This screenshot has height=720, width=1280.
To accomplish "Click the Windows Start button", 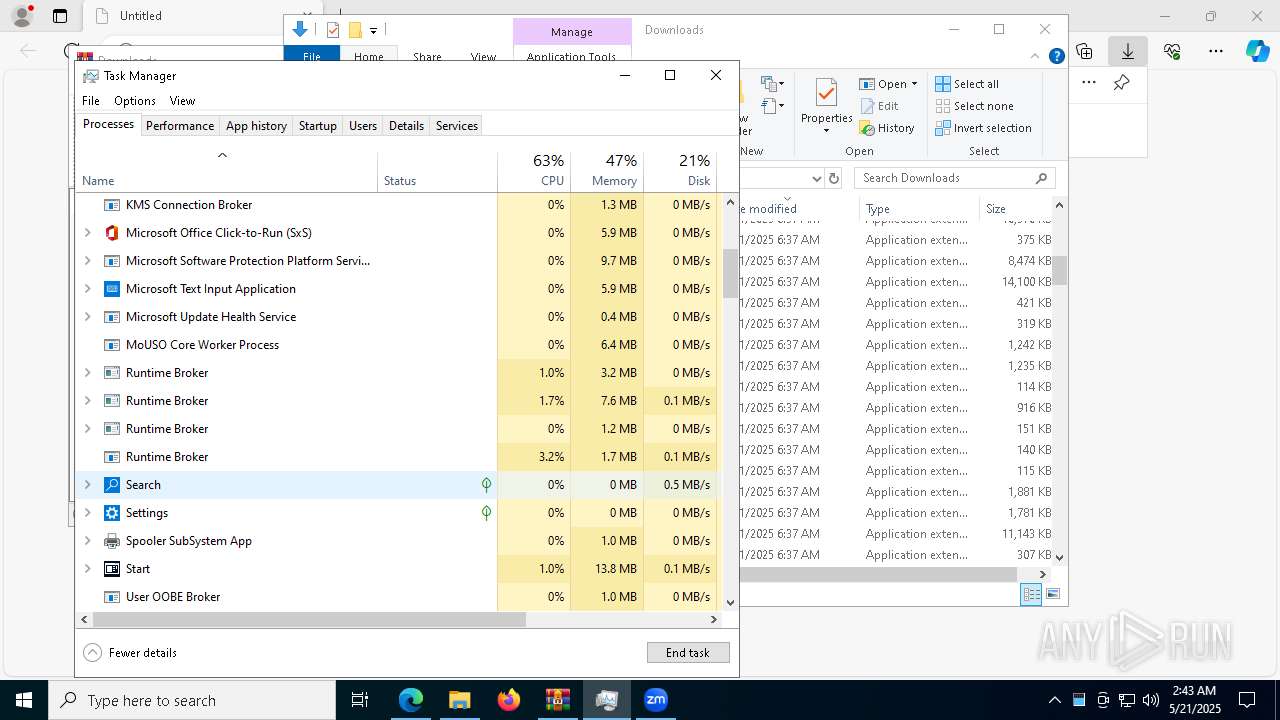I will tap(24, 700).
